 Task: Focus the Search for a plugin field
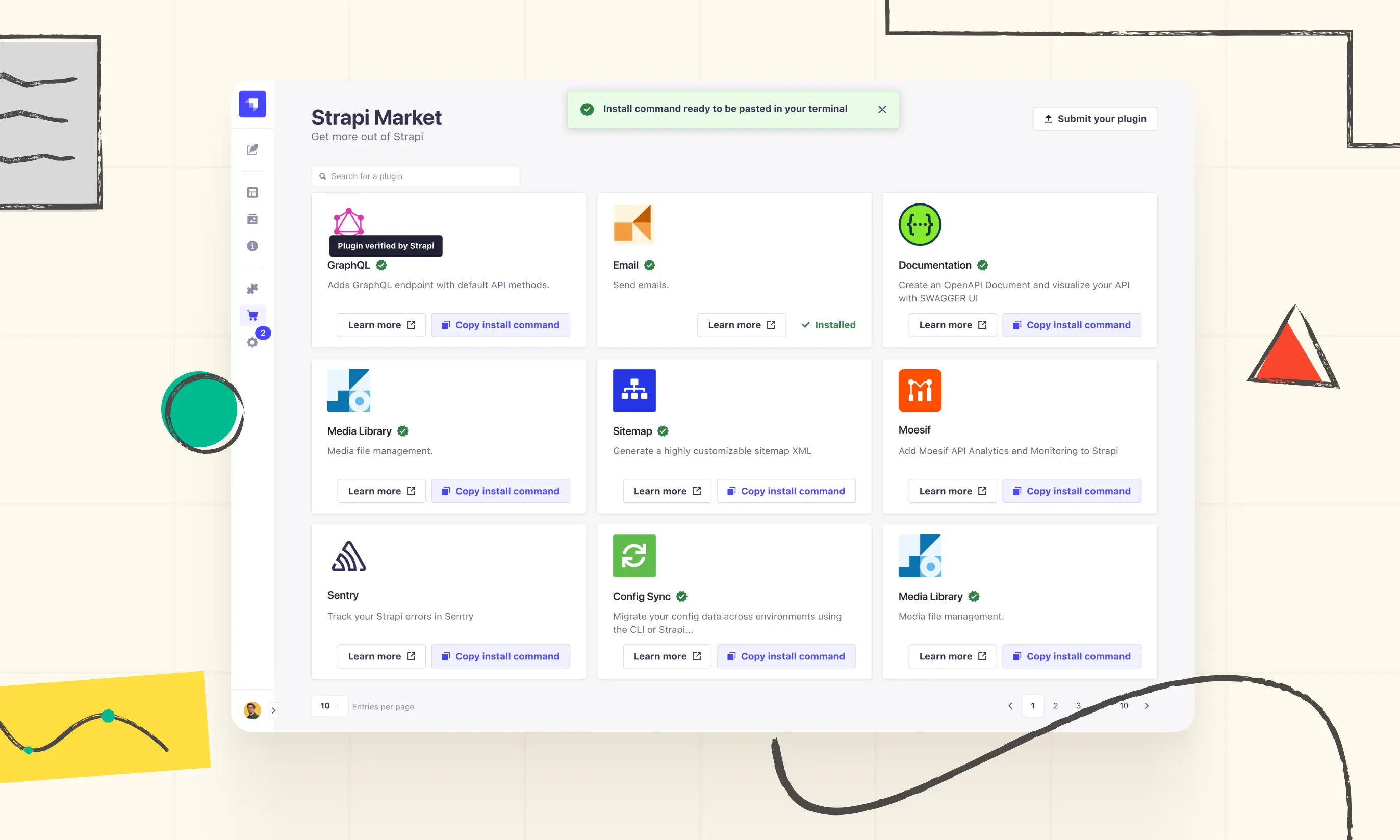pos(415,176)
